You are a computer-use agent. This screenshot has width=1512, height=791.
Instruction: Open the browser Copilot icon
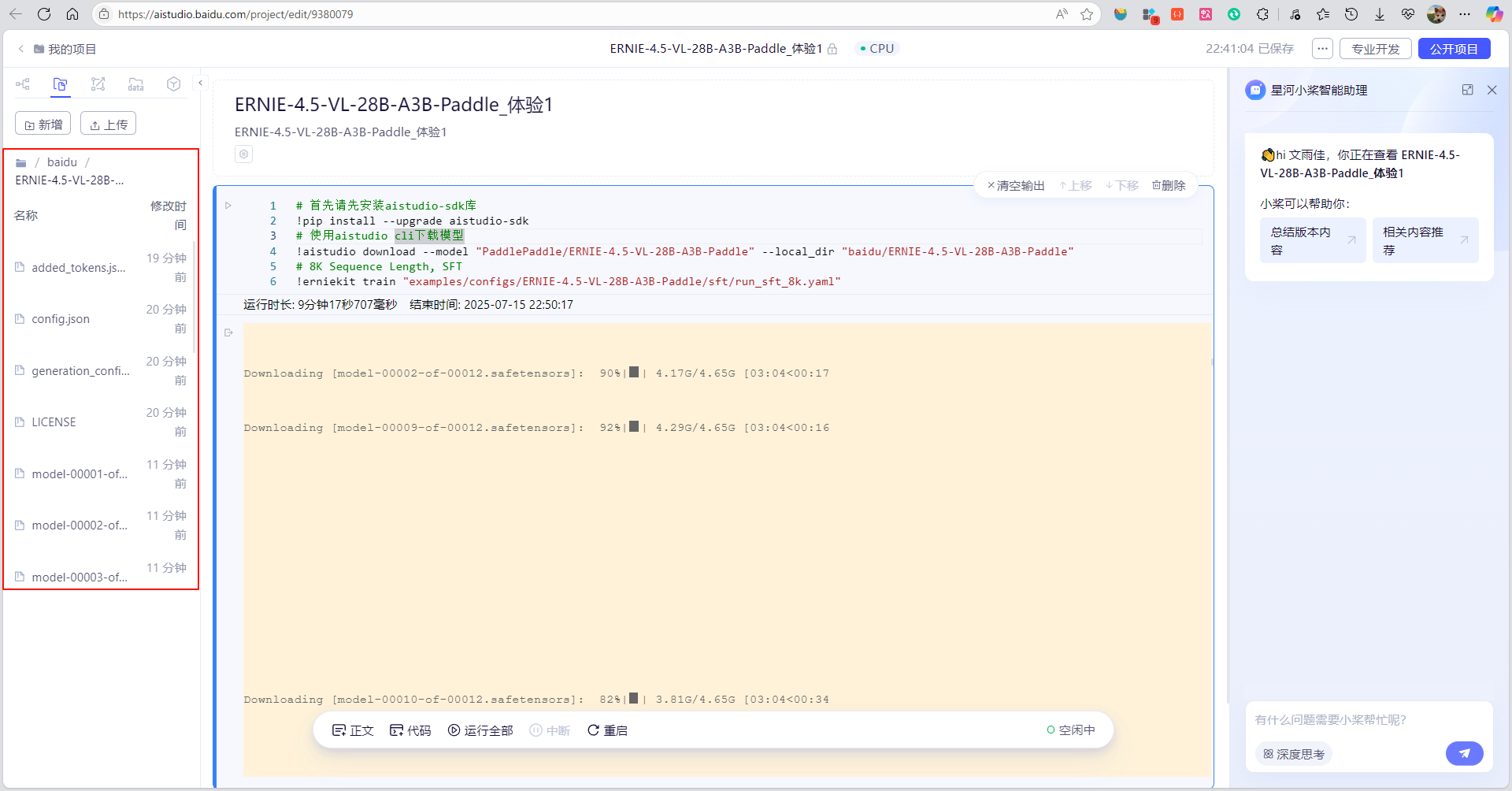[1494, 14]
